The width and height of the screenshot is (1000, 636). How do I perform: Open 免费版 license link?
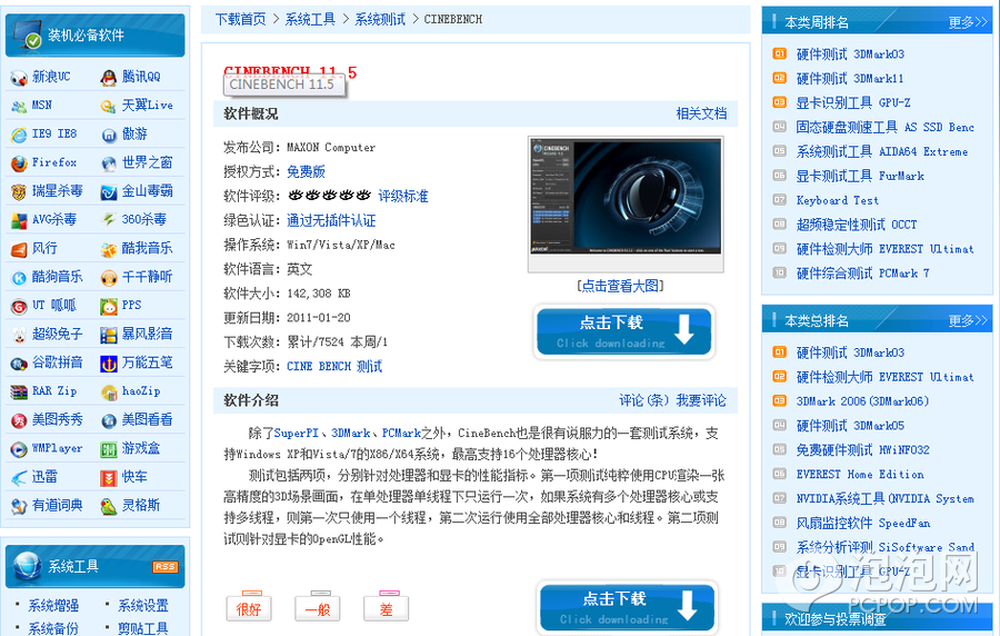coord(306,172)
